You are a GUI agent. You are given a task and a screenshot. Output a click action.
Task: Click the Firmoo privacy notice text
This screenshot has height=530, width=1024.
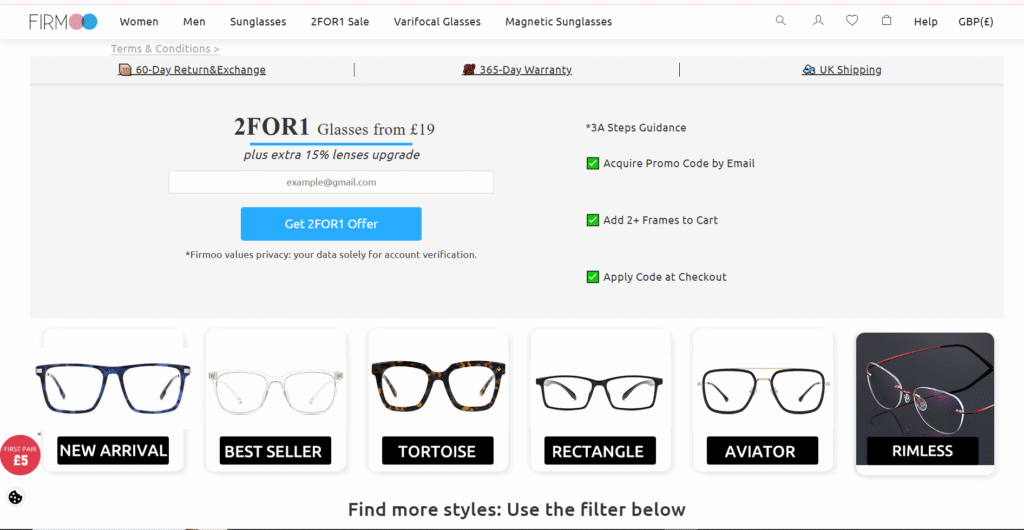click(331, 255)
